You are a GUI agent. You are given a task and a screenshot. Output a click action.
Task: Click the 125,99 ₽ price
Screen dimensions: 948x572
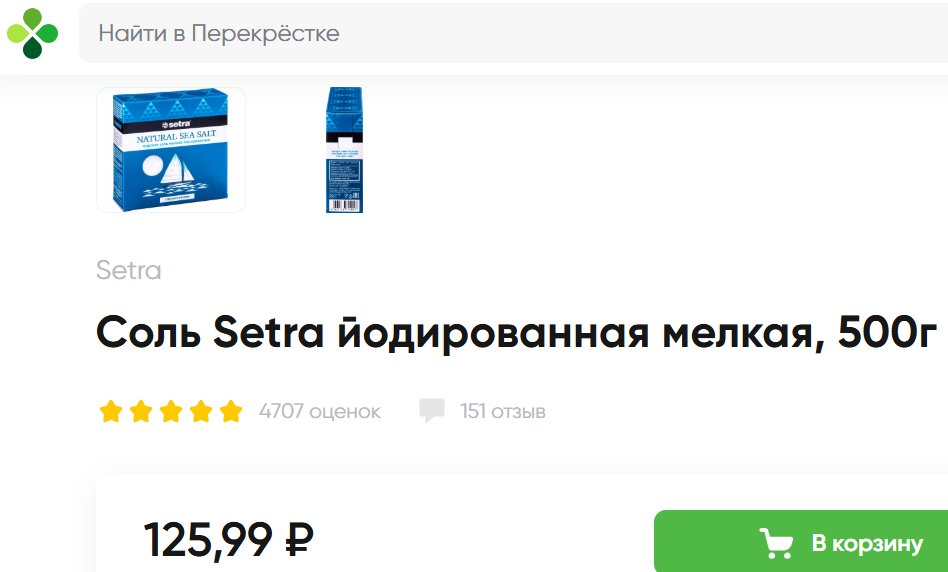pos(229,540)
